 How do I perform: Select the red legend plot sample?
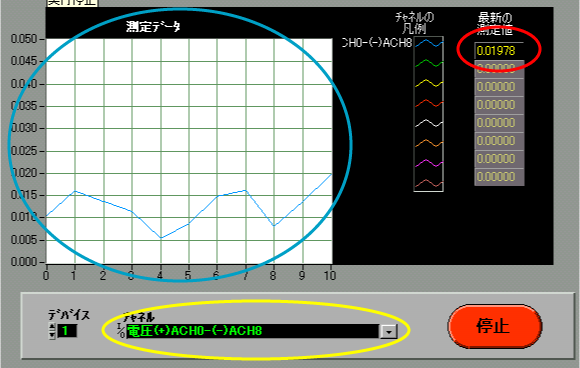(x=428, y=103)
